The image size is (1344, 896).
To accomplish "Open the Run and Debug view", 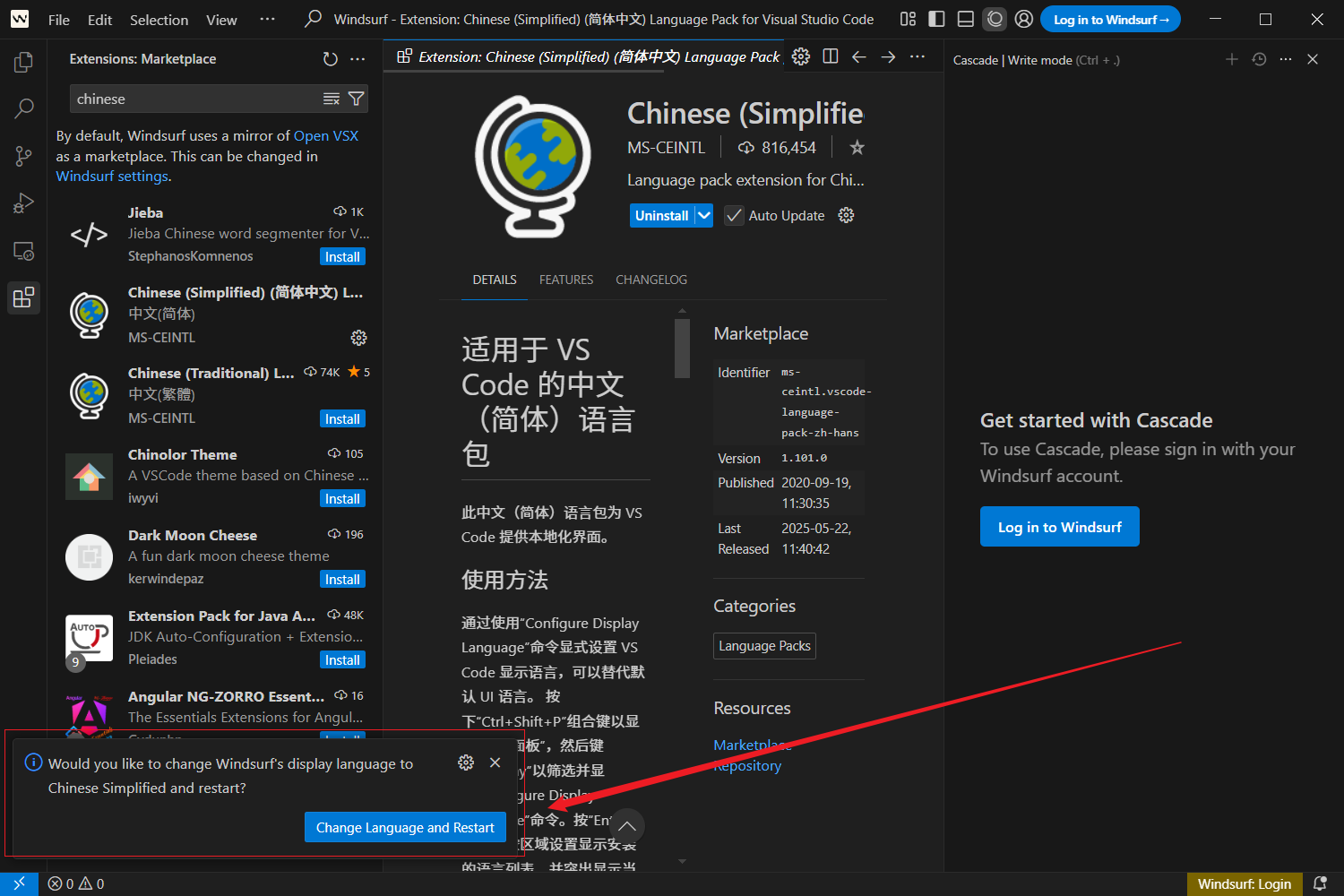I will (x=23, y=203).
